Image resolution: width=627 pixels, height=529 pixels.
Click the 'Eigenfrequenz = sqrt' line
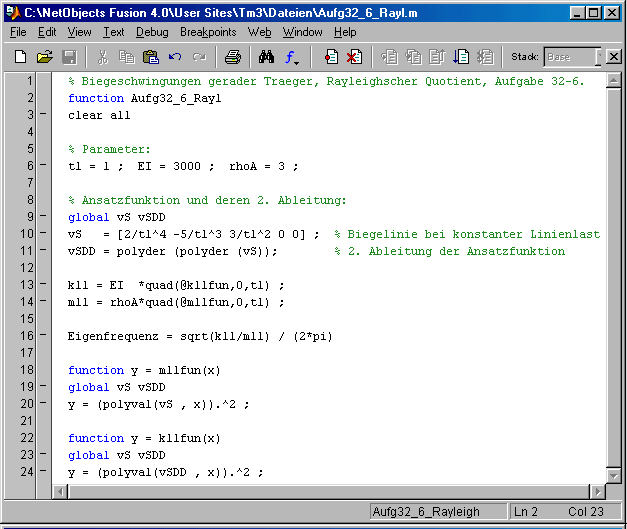tap(200, 336)
